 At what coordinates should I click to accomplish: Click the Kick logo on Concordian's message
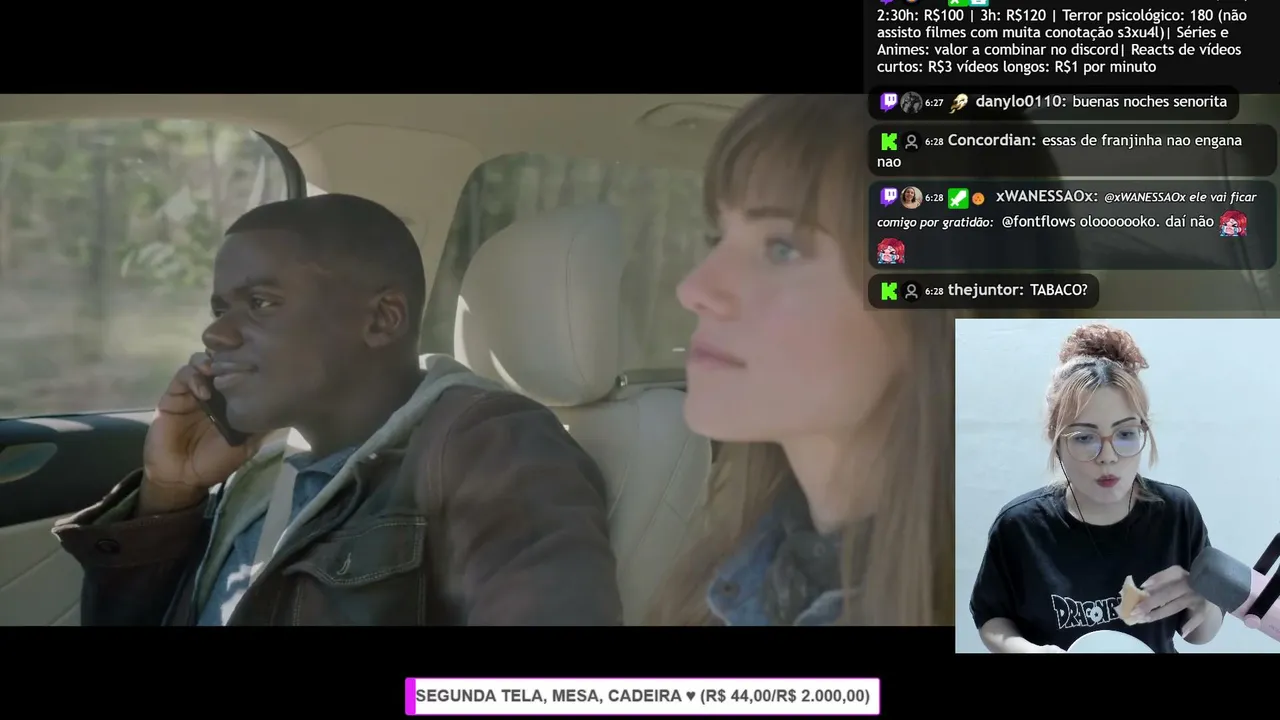pyautogui.click(x=889, y=141)
